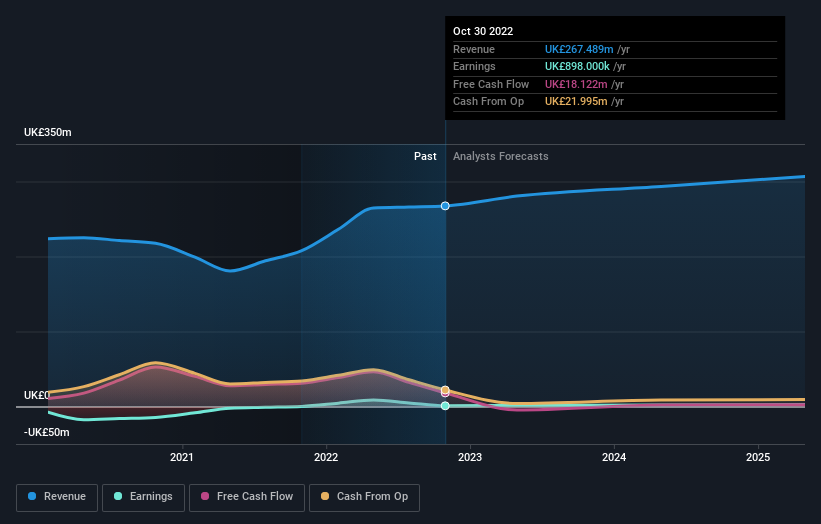
Task: Toggle the Free Cash Flow legend button
Action: [x=247, y=497]
